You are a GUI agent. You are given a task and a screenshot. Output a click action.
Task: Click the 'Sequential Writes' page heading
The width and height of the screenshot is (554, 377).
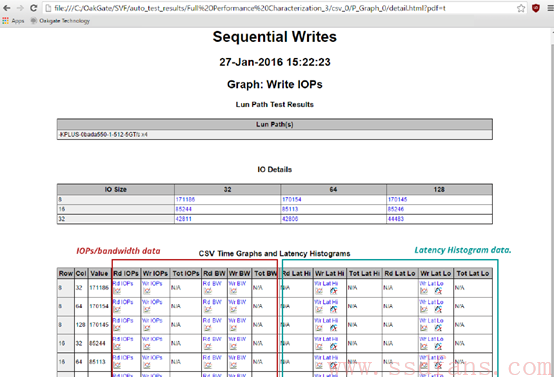[275, 37]
